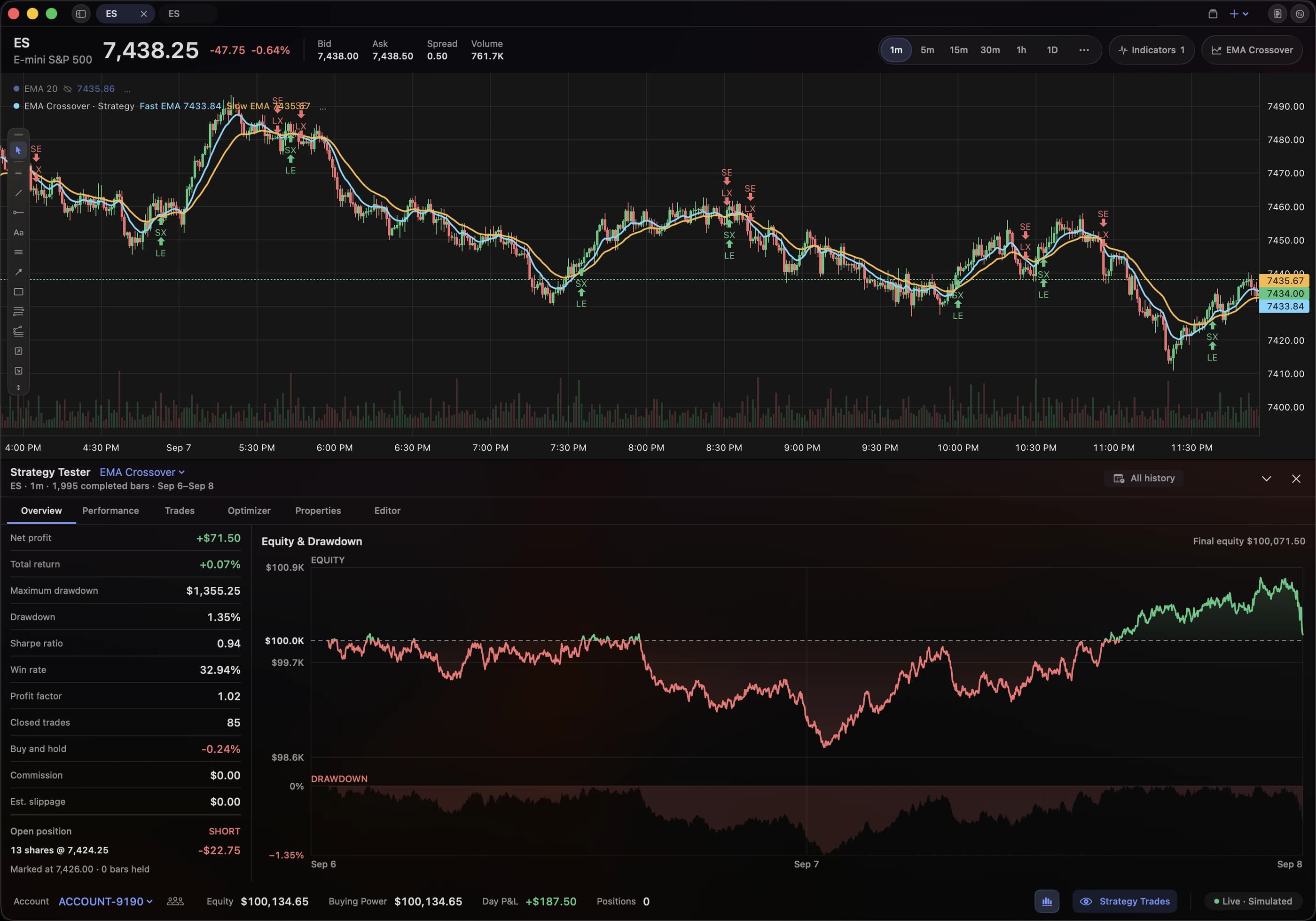
Task: Open the ACCOUNT-9190 account selector
Action: click(x=105, y=902)
